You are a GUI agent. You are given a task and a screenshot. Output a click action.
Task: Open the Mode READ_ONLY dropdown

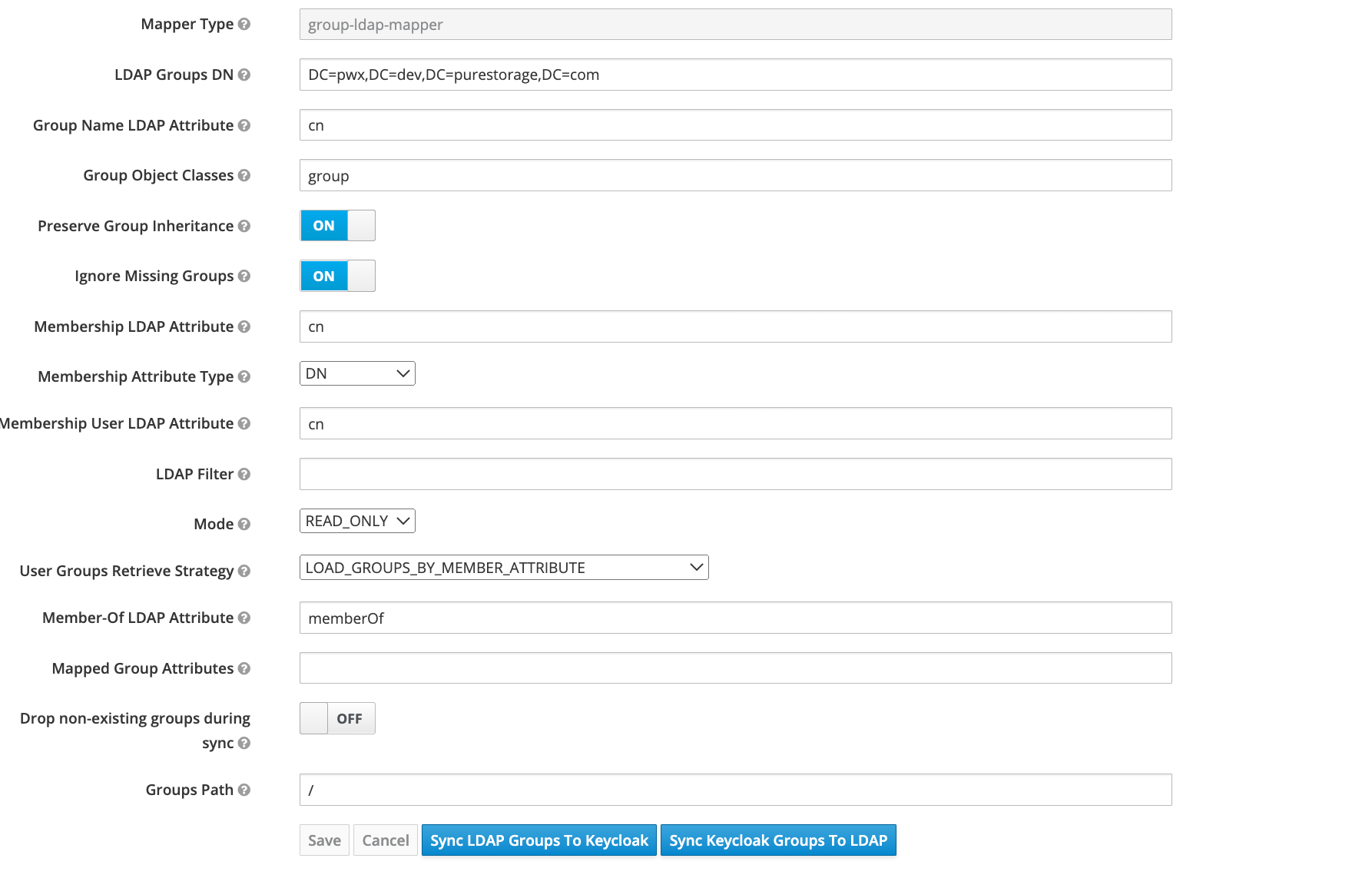pyautogui.click(x=357, y=521)
